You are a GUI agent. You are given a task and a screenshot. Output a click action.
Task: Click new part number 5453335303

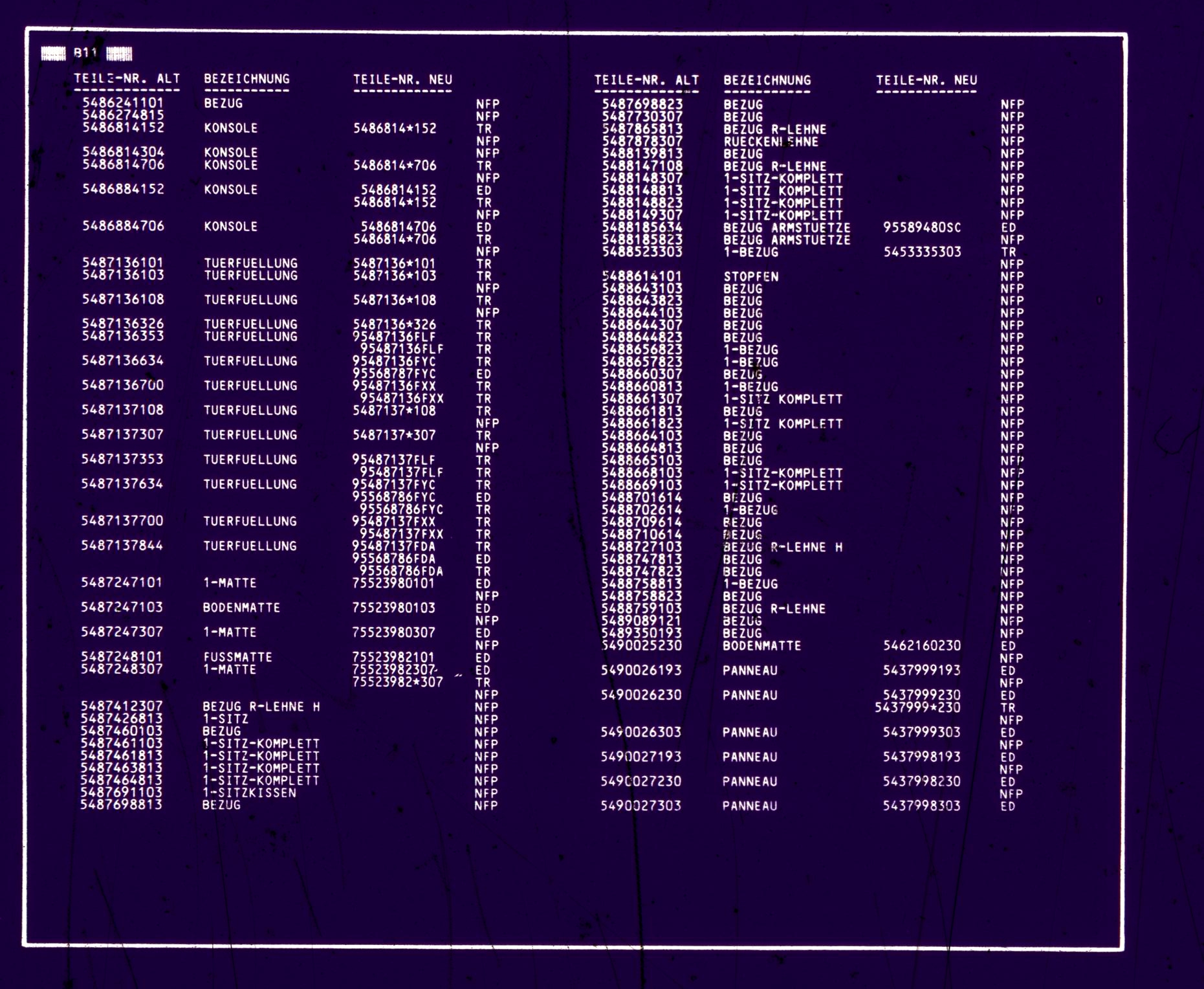tap(922, 252)
